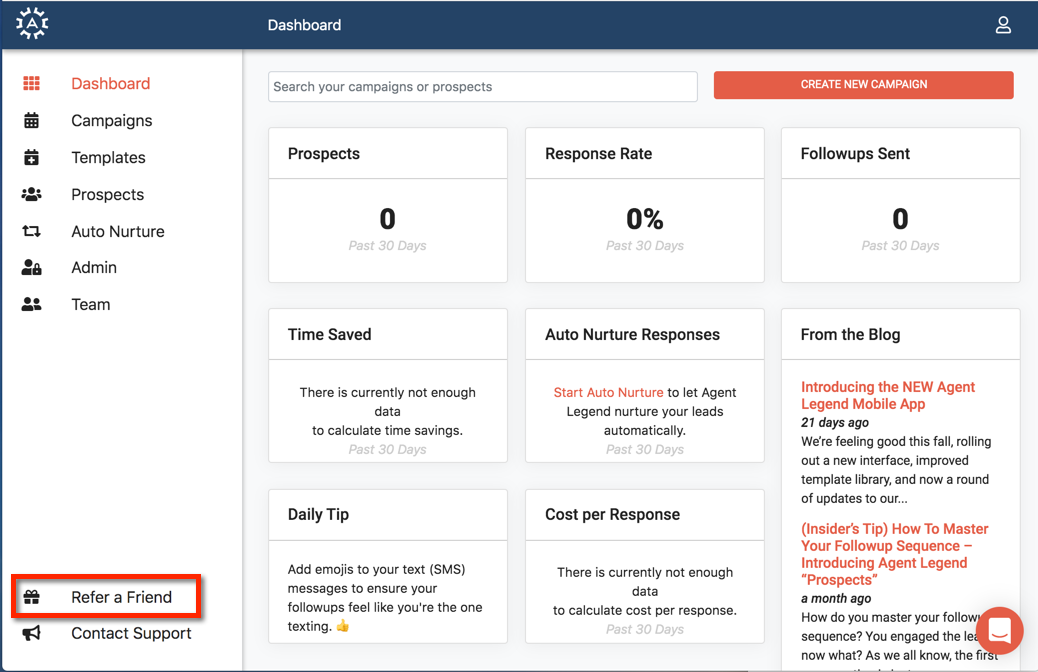Screen dimensions: 1038x672
Task: Follow the Start Auto Nurture link
Action: 608,393
